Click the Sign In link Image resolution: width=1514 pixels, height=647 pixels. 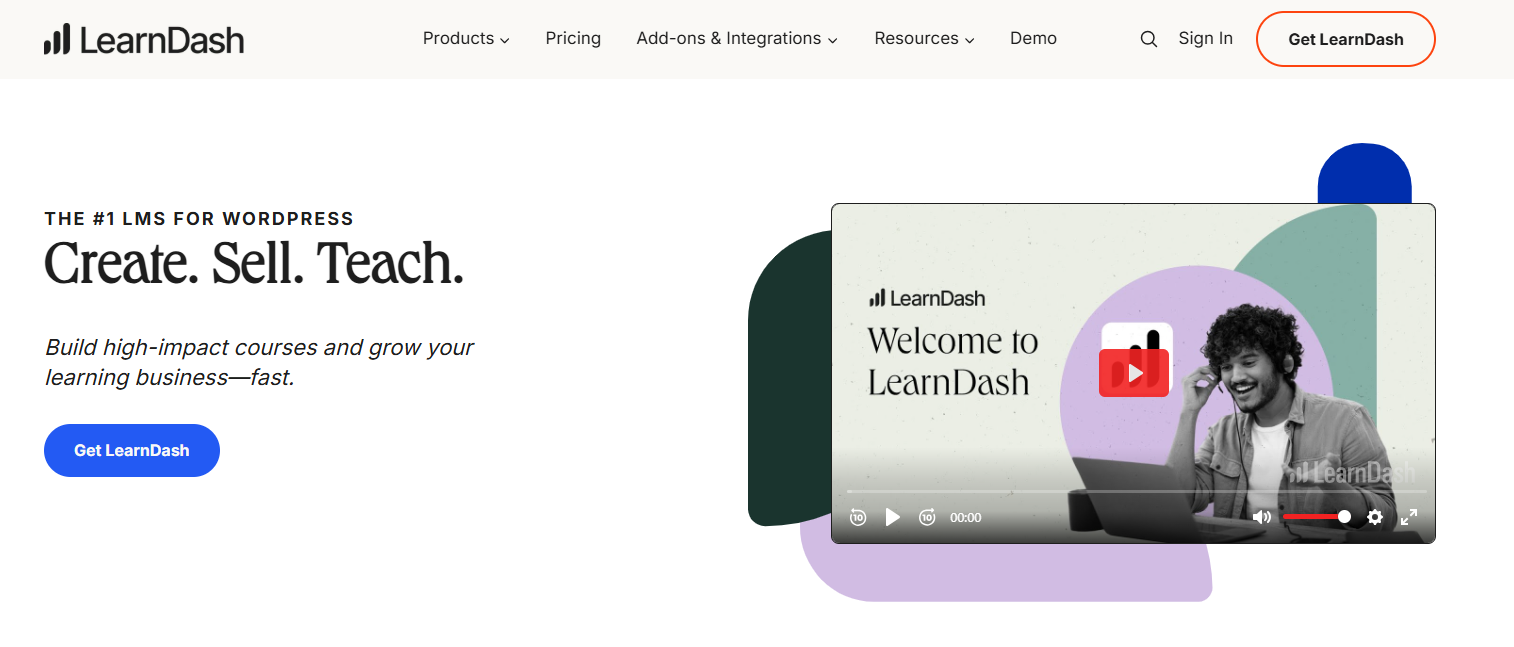[1205, 39]
